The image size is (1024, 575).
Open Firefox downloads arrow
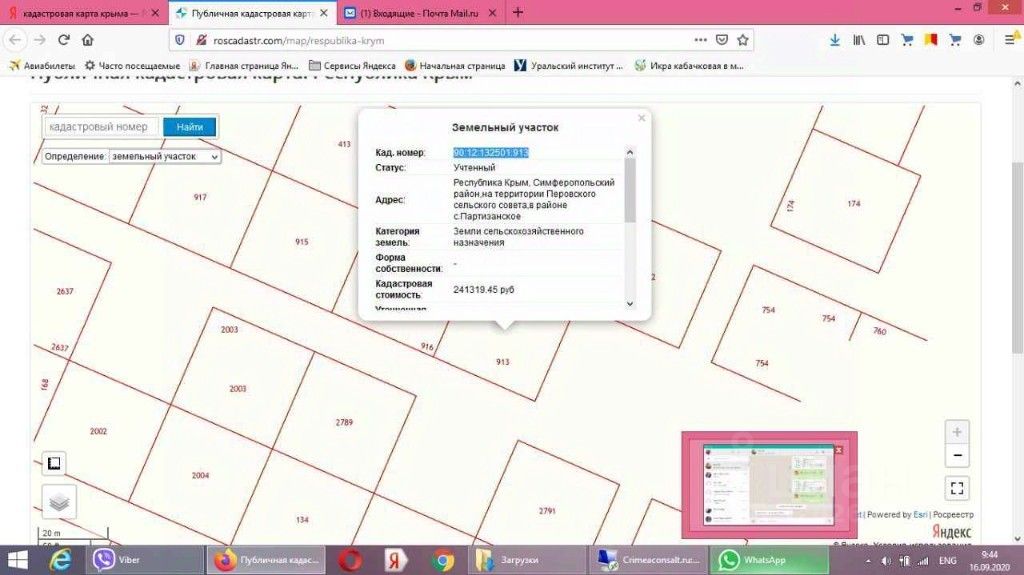[835, 40]
